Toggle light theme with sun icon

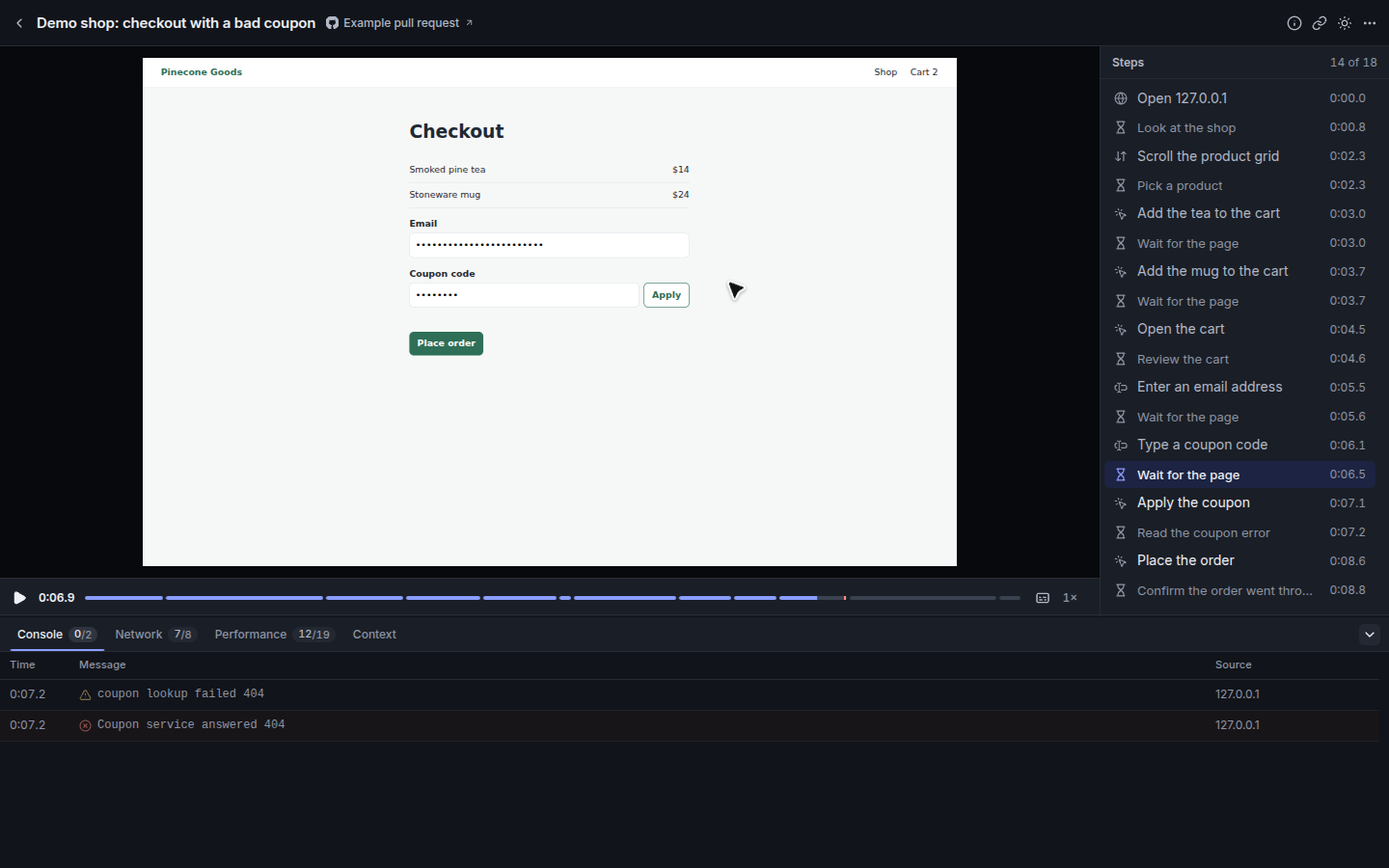(1345, 23)
